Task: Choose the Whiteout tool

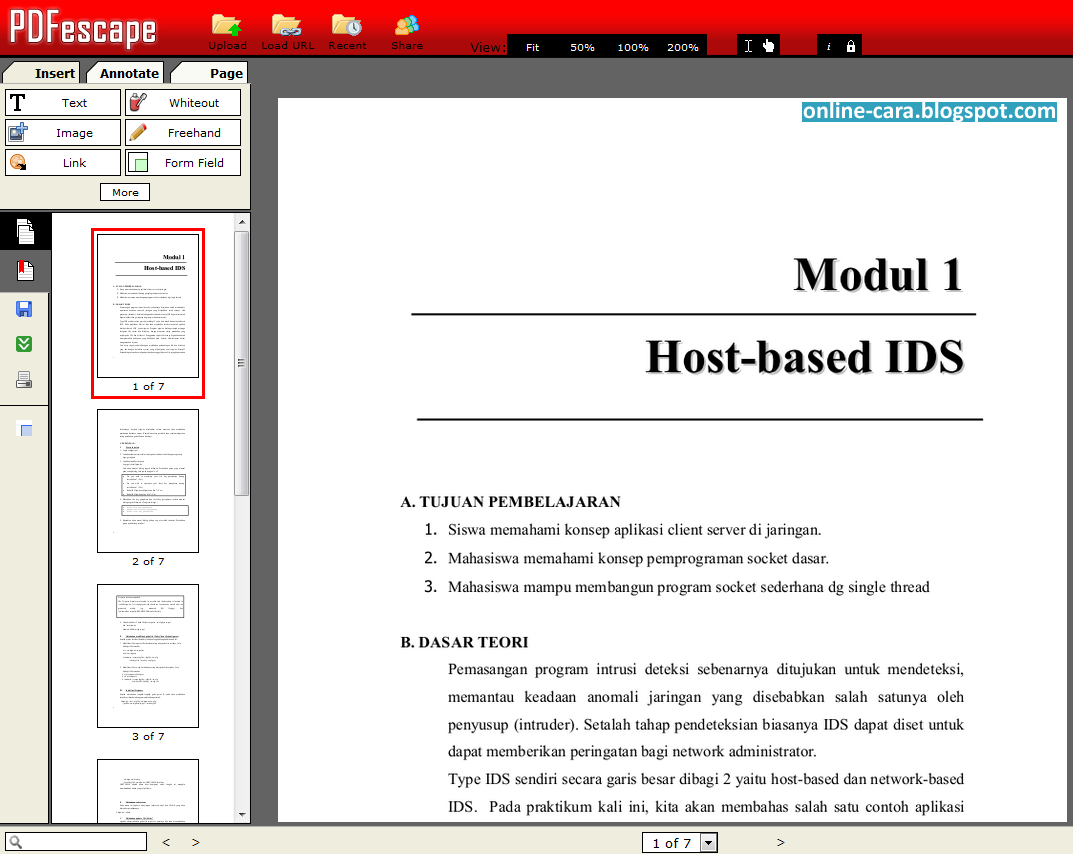Action: tap(183, 103)
